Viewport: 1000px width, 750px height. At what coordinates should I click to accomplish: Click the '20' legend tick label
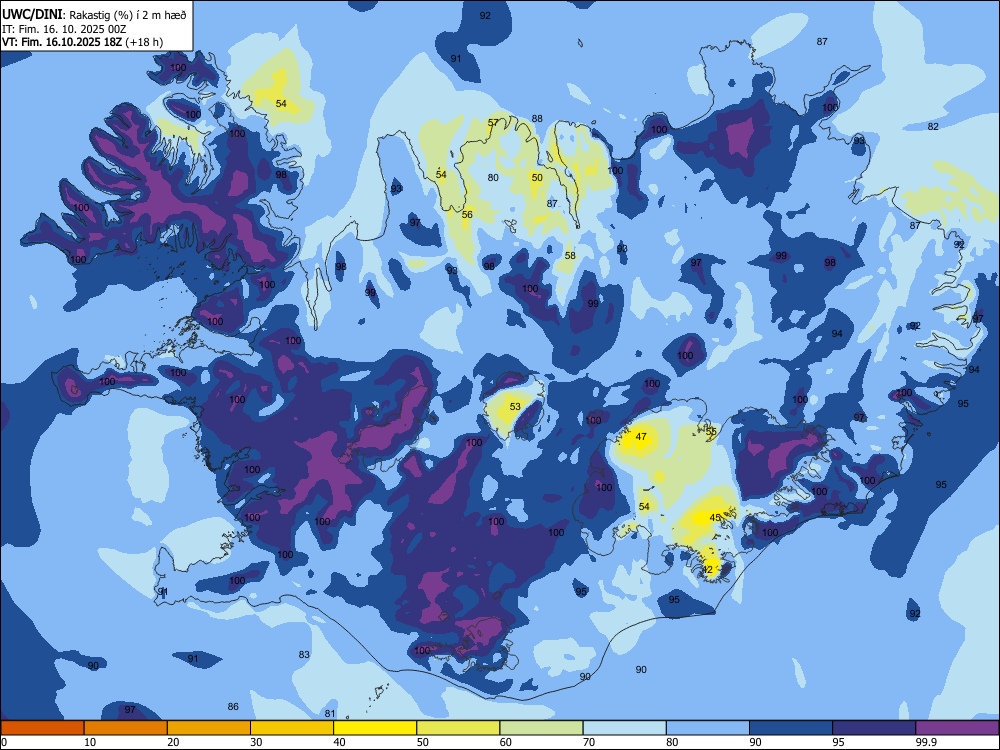click(x=173, y=742)
